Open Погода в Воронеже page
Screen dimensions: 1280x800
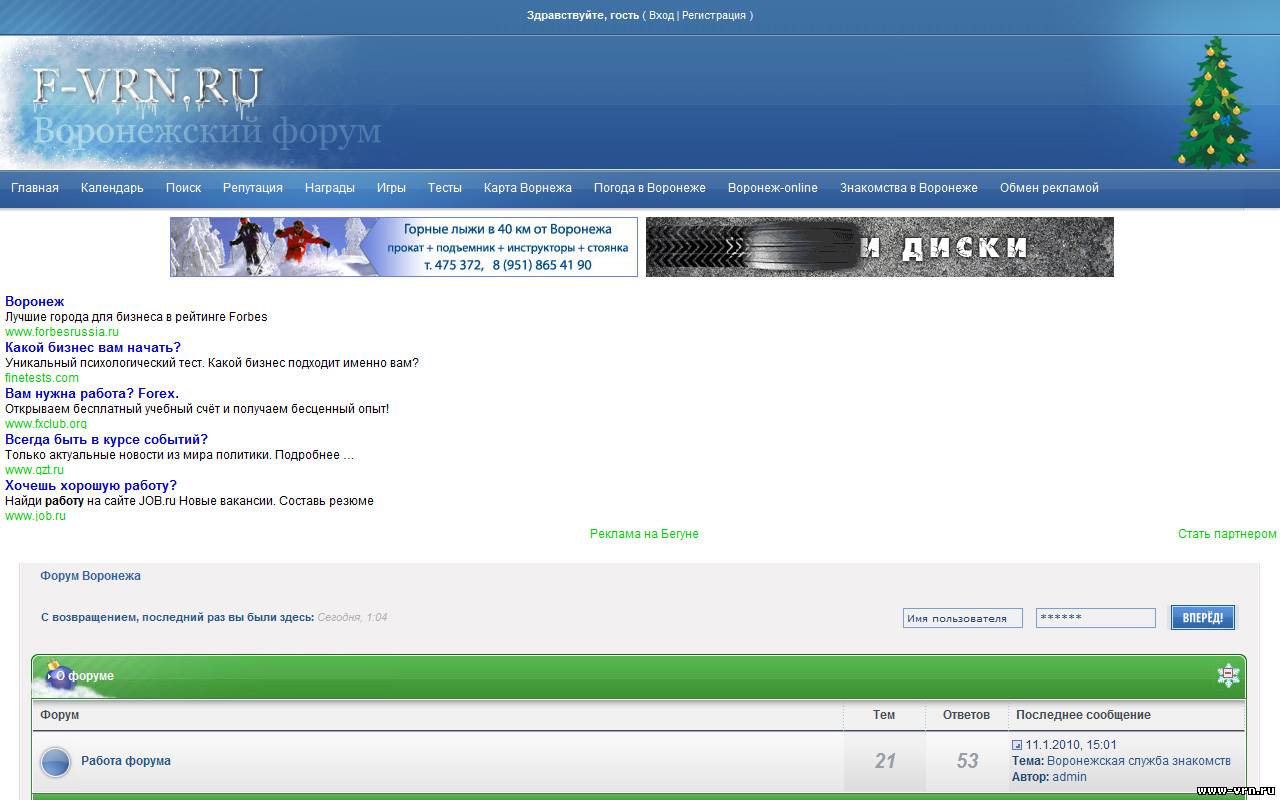tap(649, 188)
